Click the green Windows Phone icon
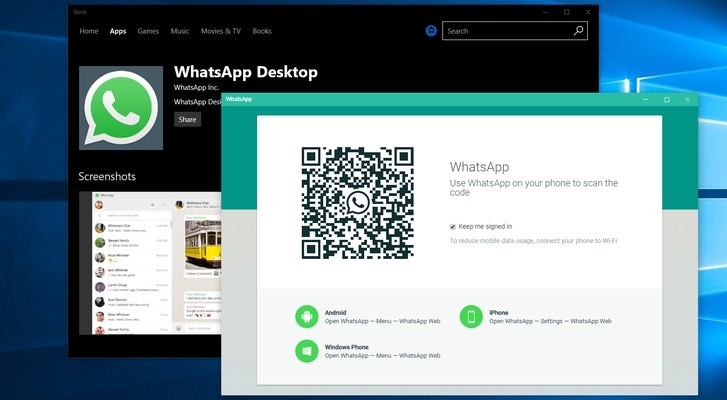 [x=306, y=351]
